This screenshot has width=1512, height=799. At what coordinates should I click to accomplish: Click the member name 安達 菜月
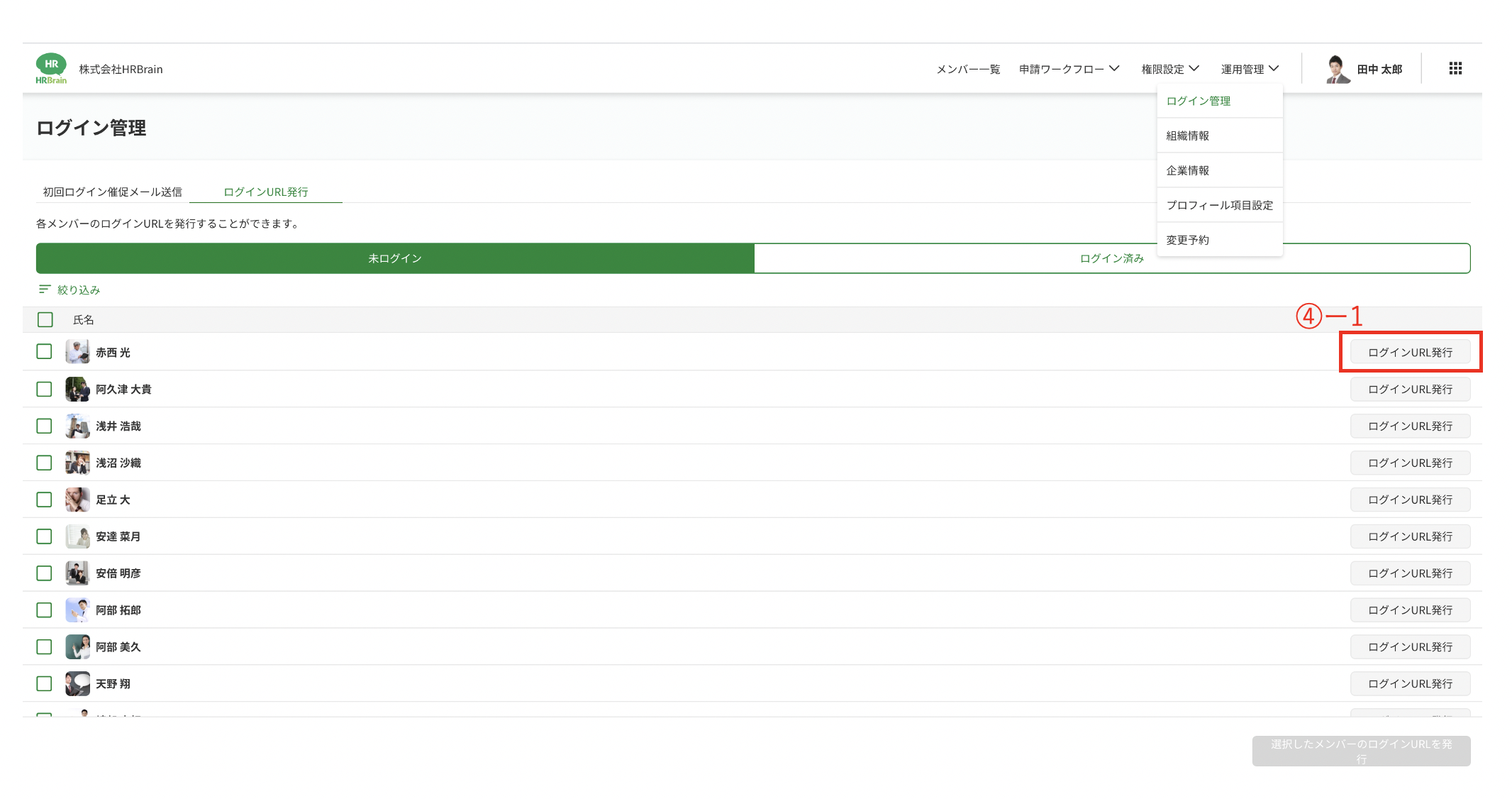[118, 536]
